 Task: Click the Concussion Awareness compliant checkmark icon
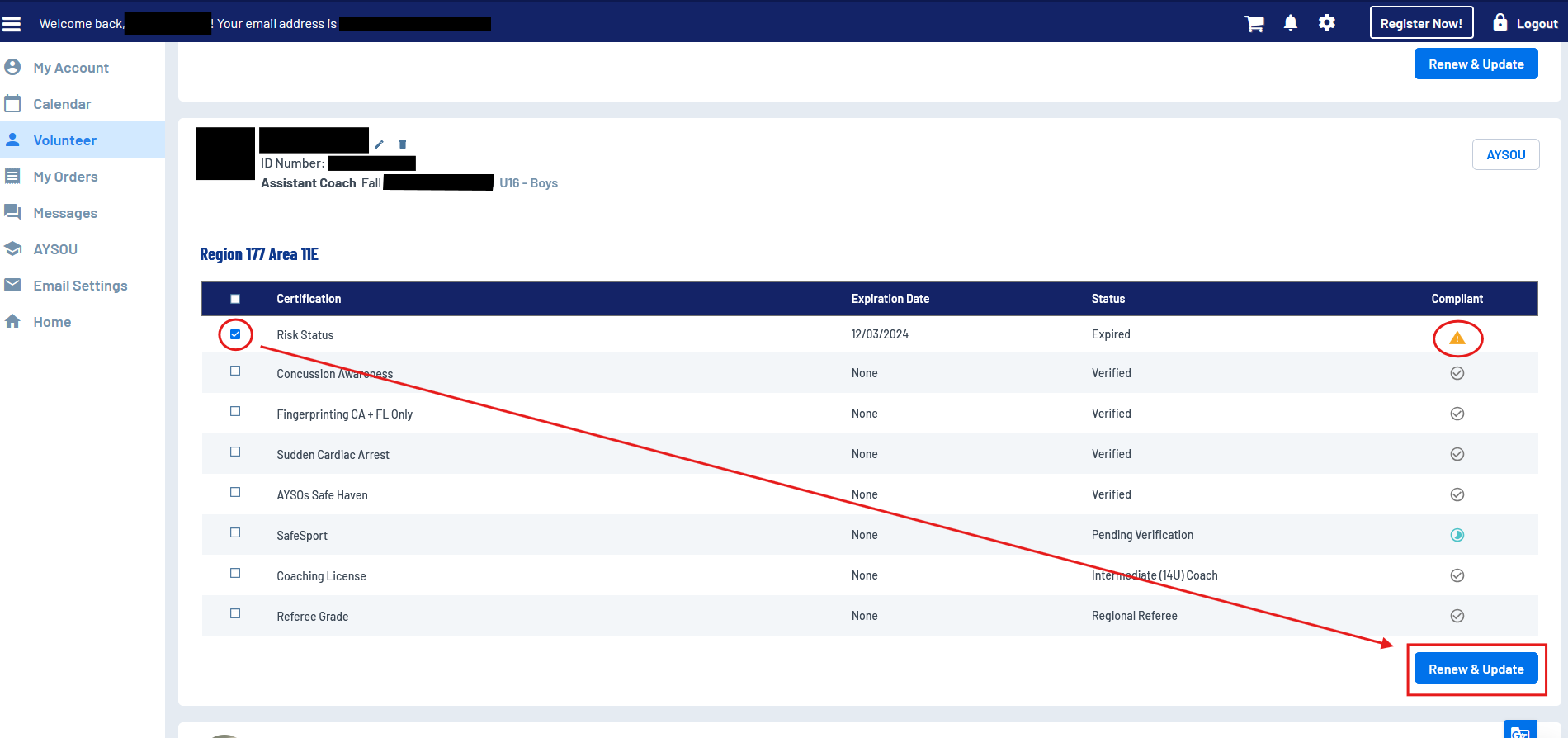pyautogui.click(x=1457, y=373)
